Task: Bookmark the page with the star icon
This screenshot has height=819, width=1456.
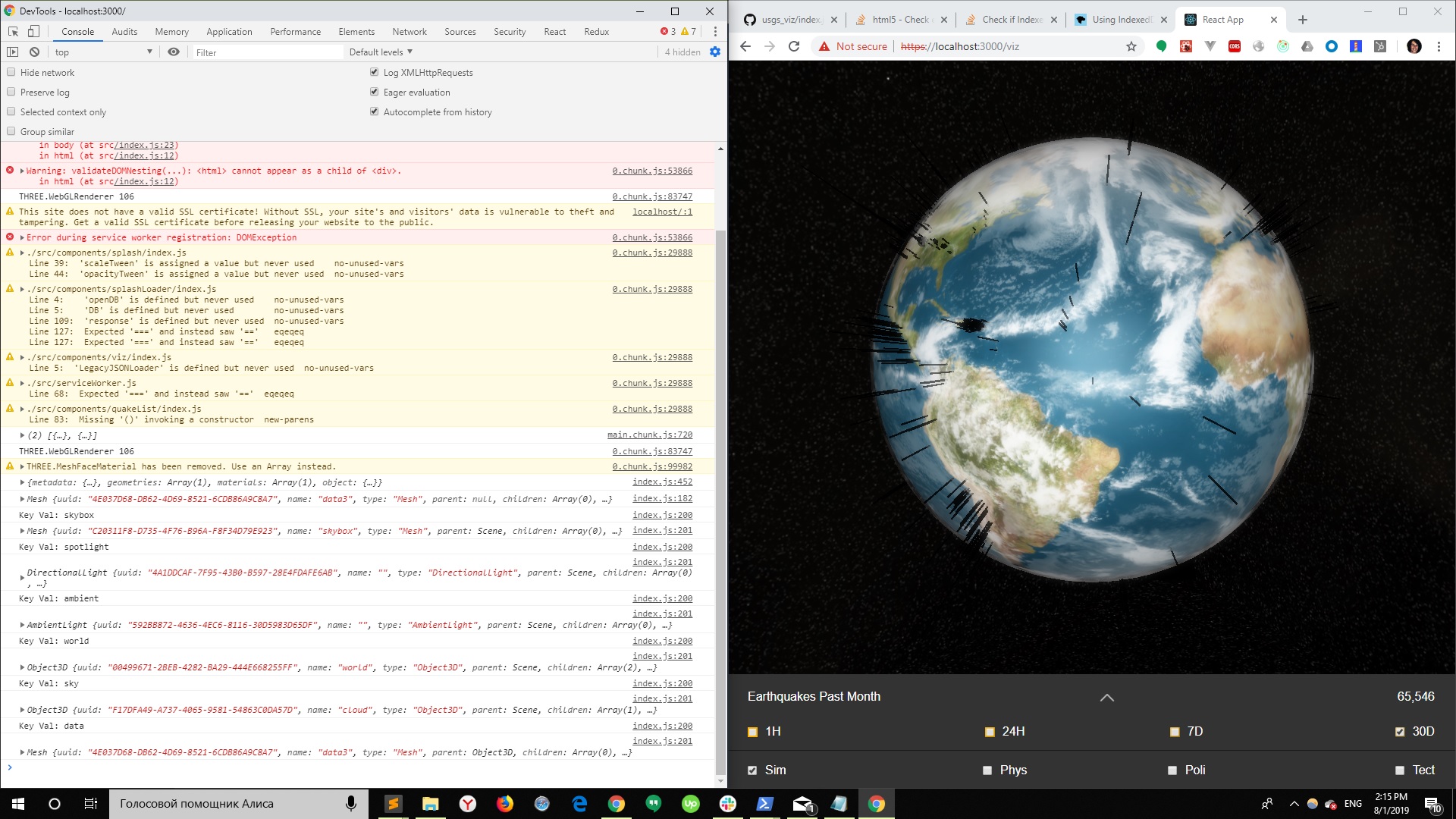Action: click(1131, 46)
